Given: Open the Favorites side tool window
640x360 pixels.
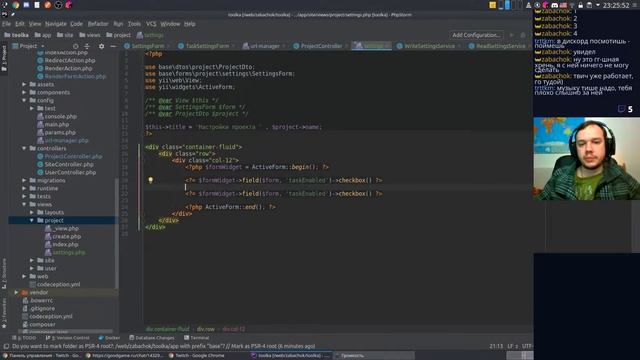Looking at the screenshot, I should [x=4, y=312].
